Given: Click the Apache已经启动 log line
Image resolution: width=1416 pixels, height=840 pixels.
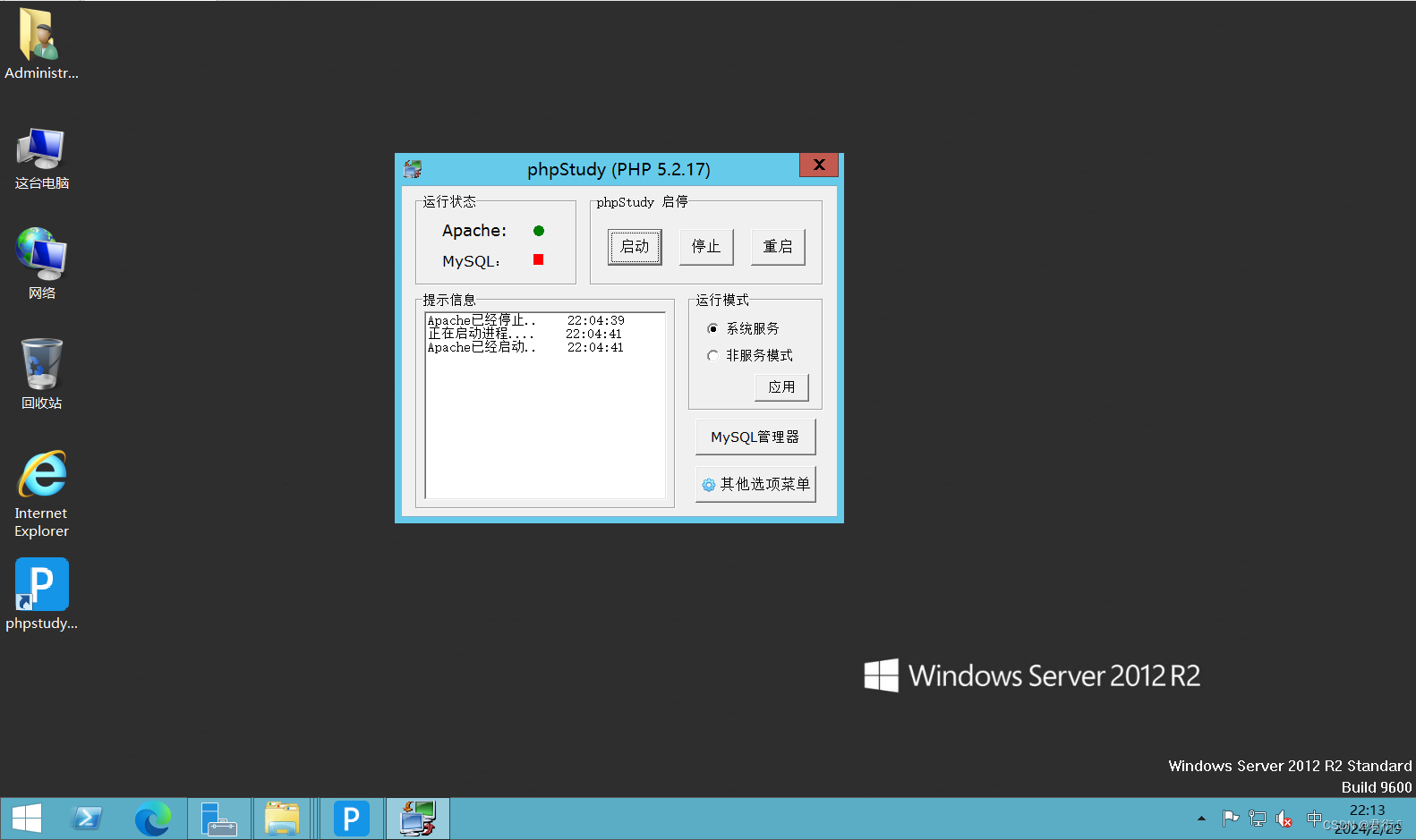Looking at the screenshot, I should pos(526,347).
